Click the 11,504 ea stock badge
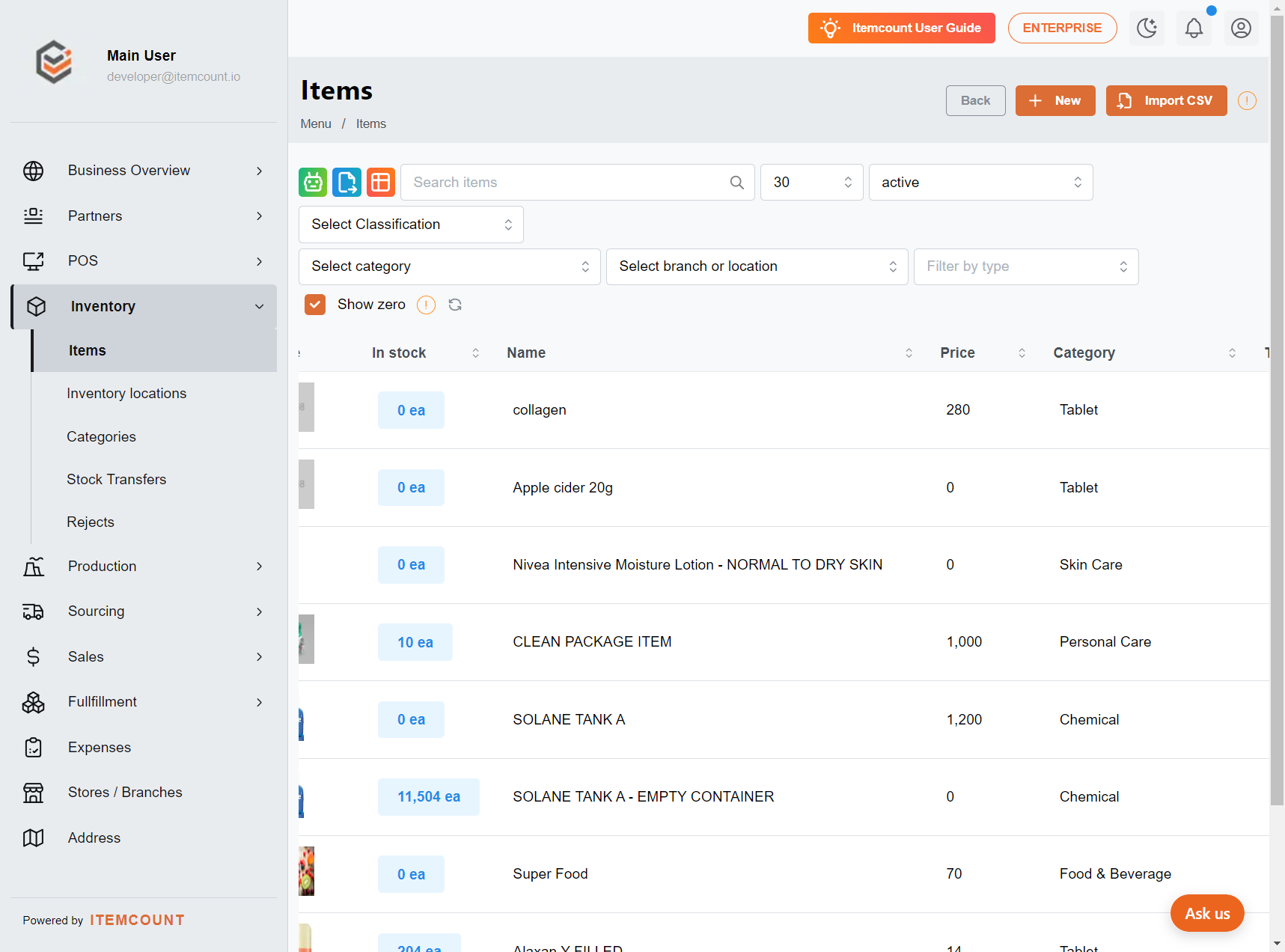The width and height of the screenshot is (1285, 952). (x=428, y=797)
